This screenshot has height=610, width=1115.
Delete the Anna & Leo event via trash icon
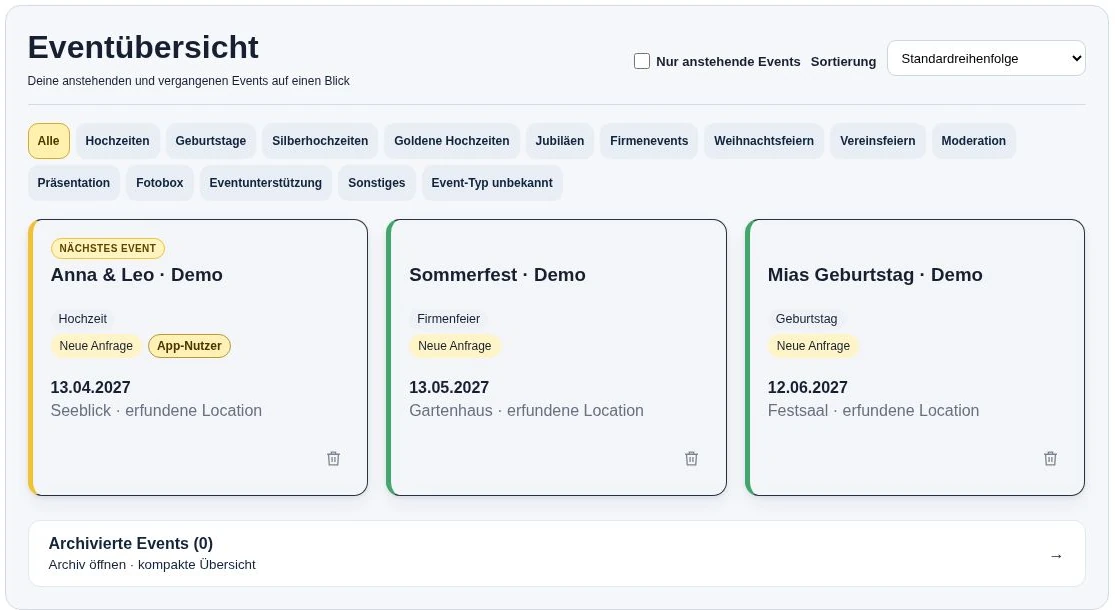(x=334, y=459)
